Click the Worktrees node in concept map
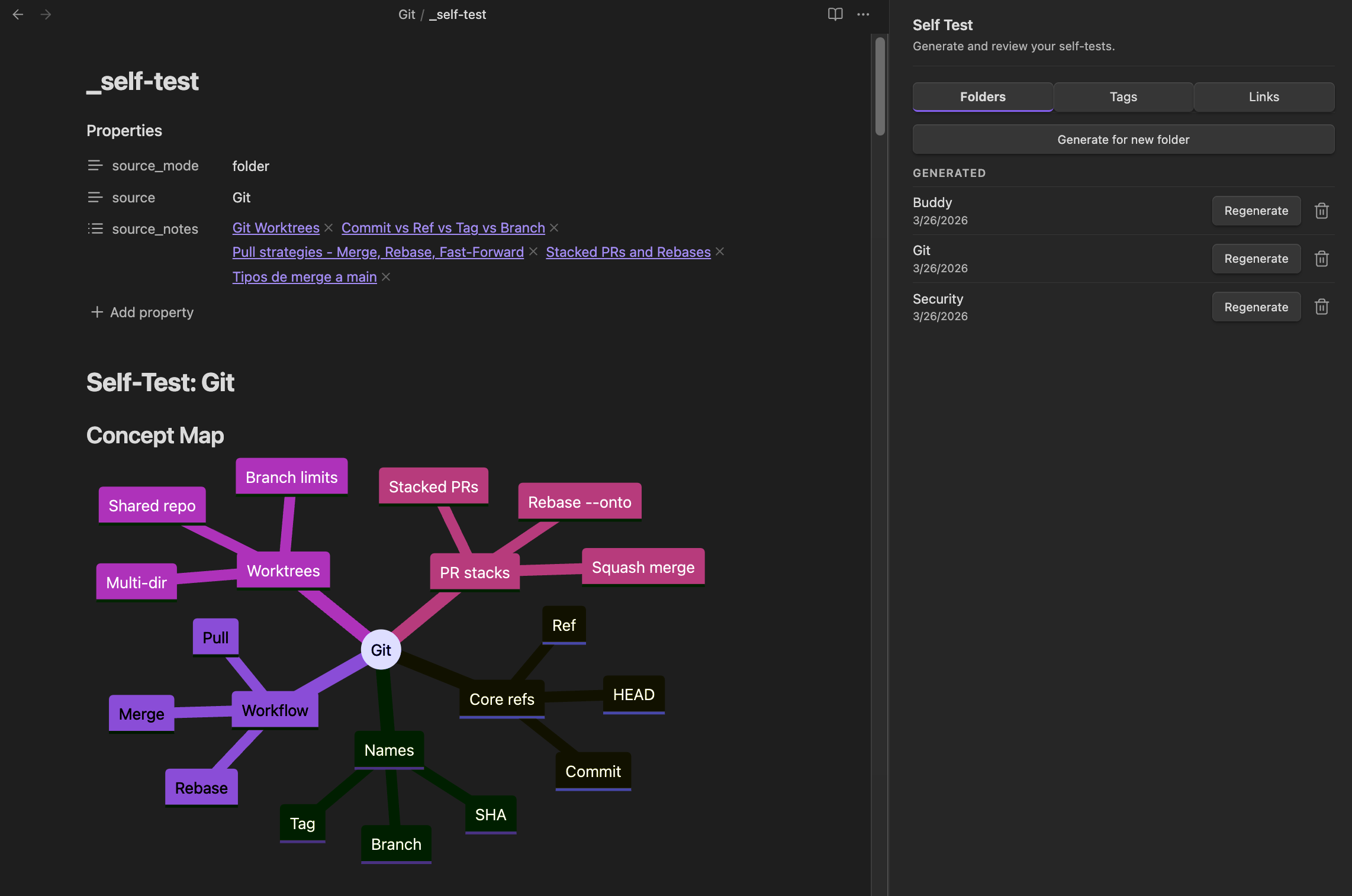The height and width of the screenshot is (896, 1352). pyautogui.click(x=283, y=571)
